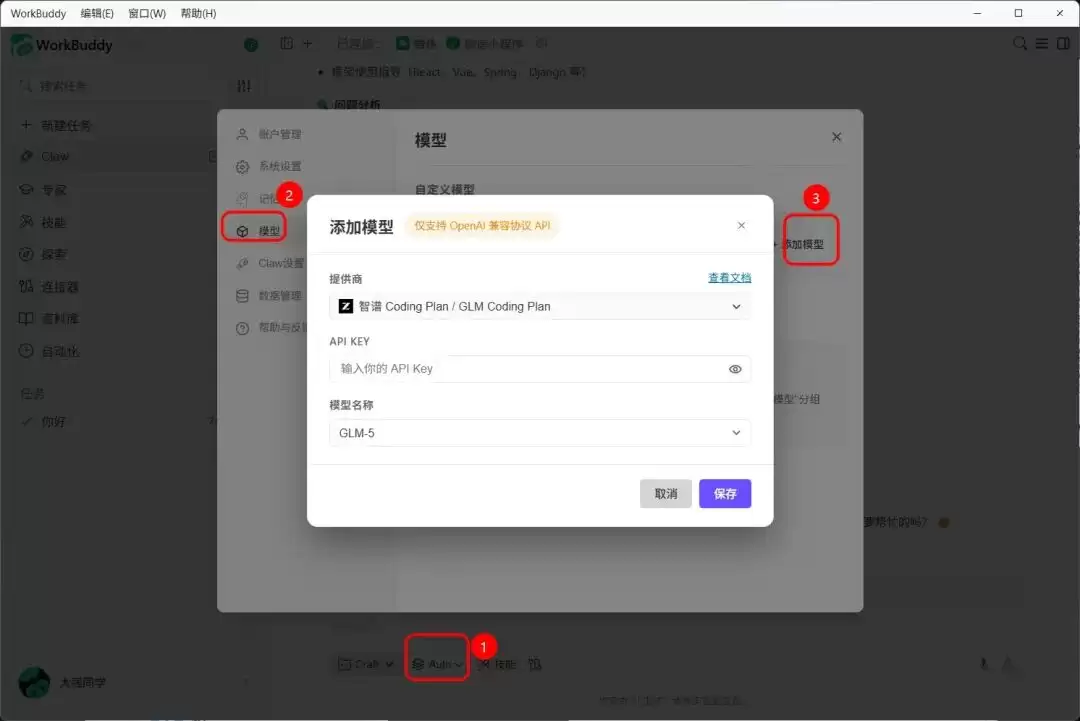Open 数据管理 in the settings sidebar
This screenshot has width=1080, height=721.
(269, 295)
